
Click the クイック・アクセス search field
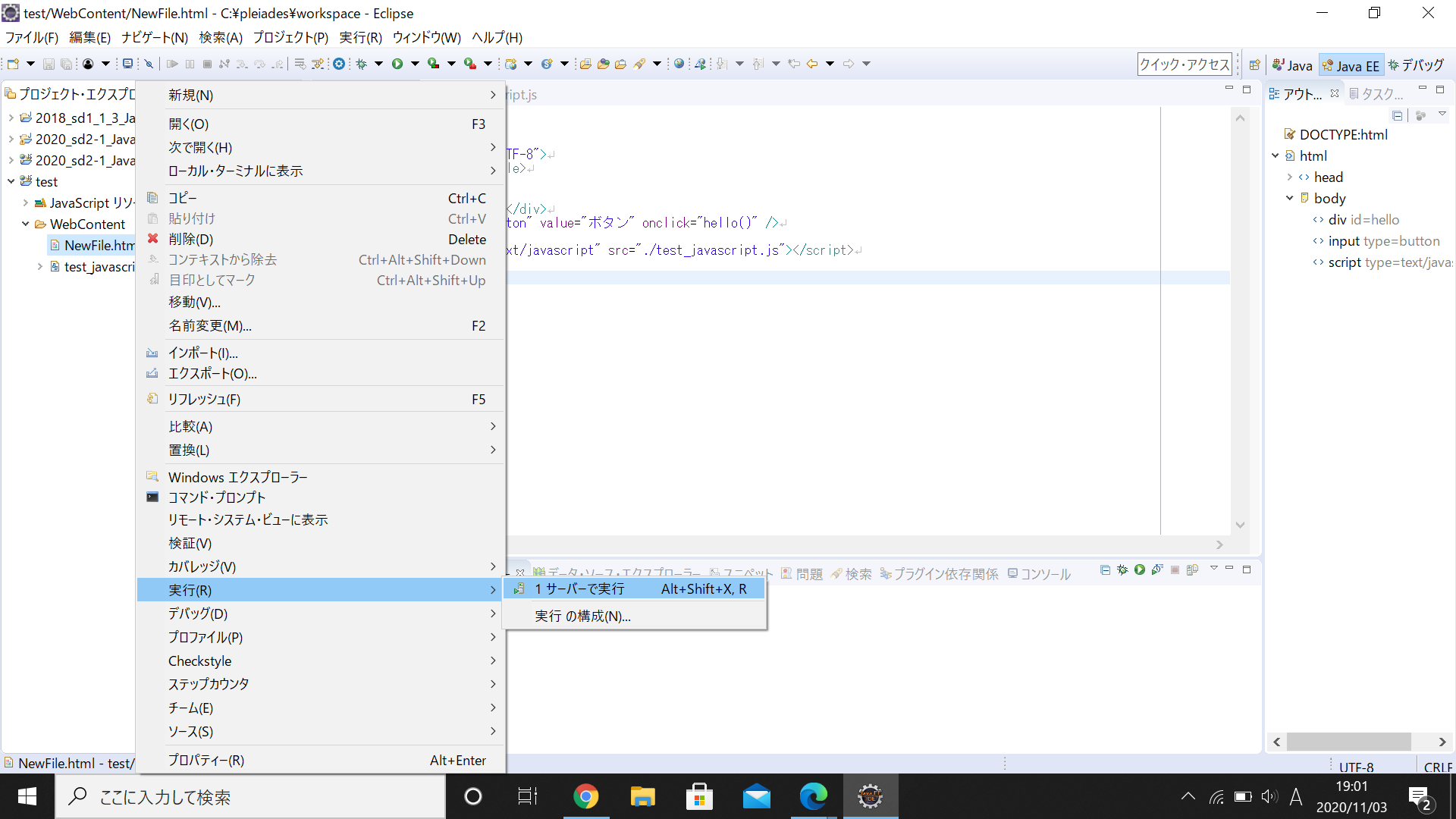tap(1185, 64)
